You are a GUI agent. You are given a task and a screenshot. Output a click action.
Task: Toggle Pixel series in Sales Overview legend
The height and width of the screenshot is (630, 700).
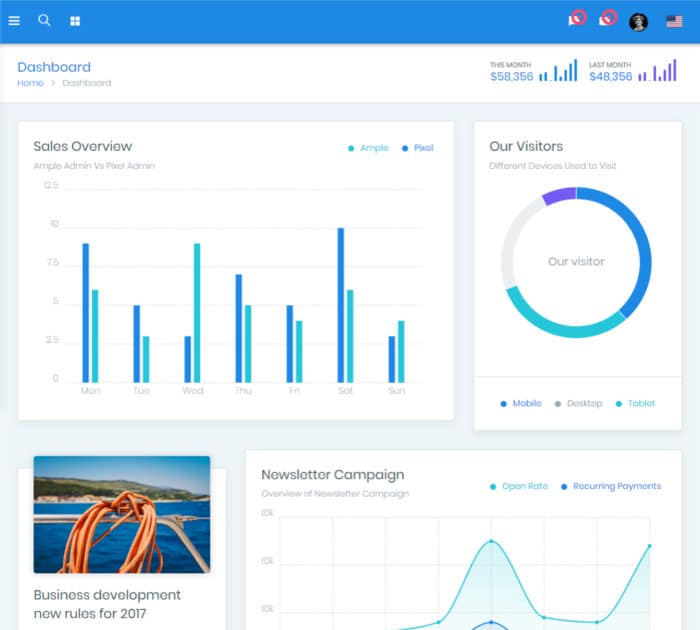(x=418, y=148)
